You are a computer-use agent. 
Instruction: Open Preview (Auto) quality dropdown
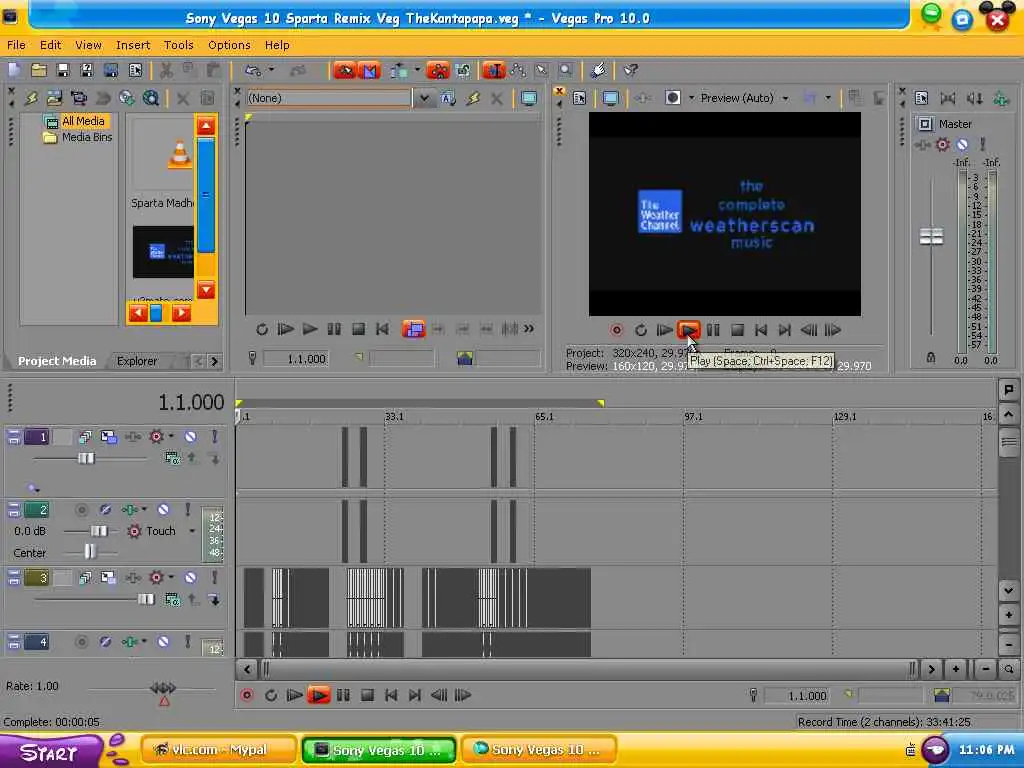coord(785,98)
